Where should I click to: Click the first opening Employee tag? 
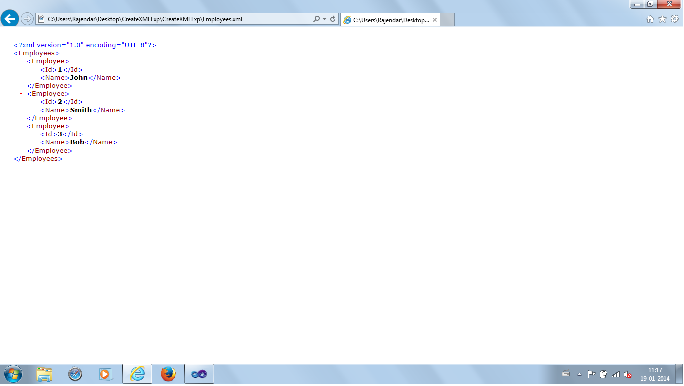click(48, 61)
